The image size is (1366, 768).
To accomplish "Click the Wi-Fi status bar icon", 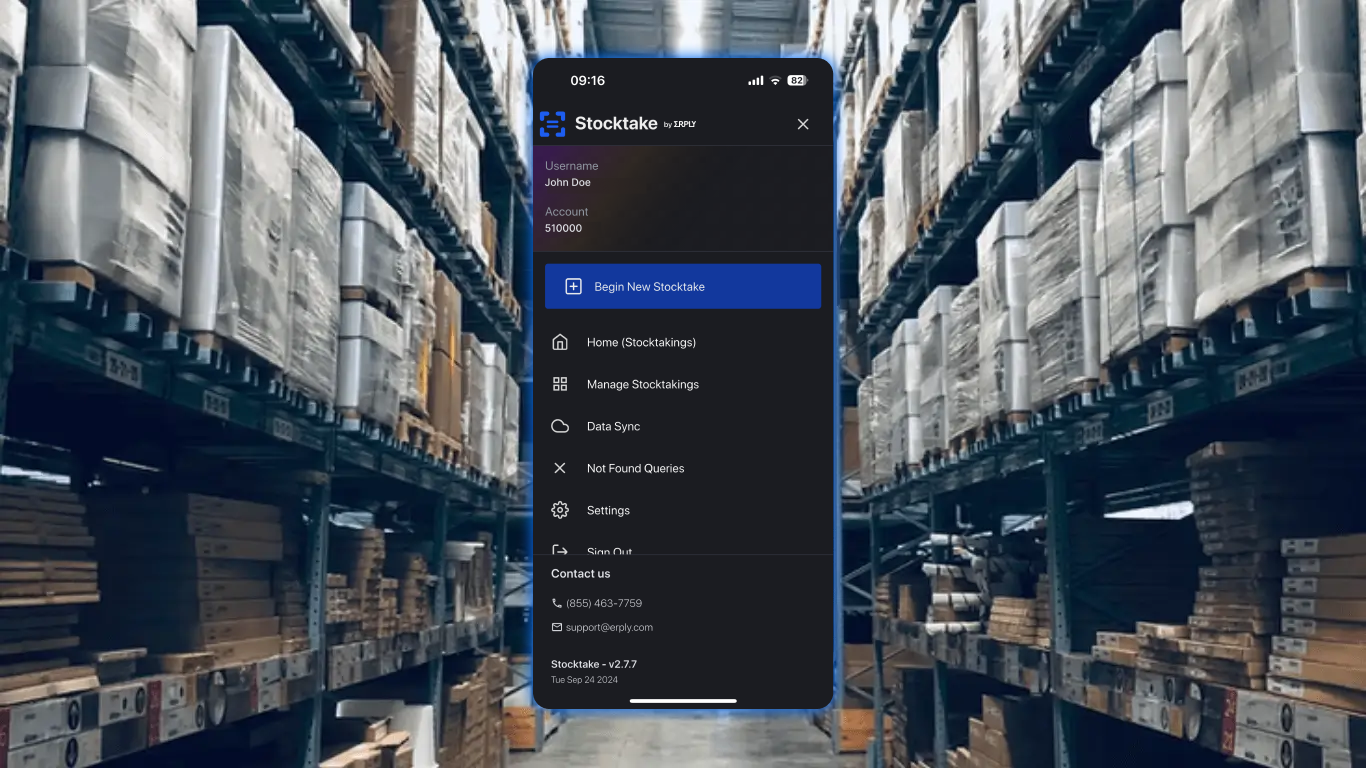I will 775,80.
